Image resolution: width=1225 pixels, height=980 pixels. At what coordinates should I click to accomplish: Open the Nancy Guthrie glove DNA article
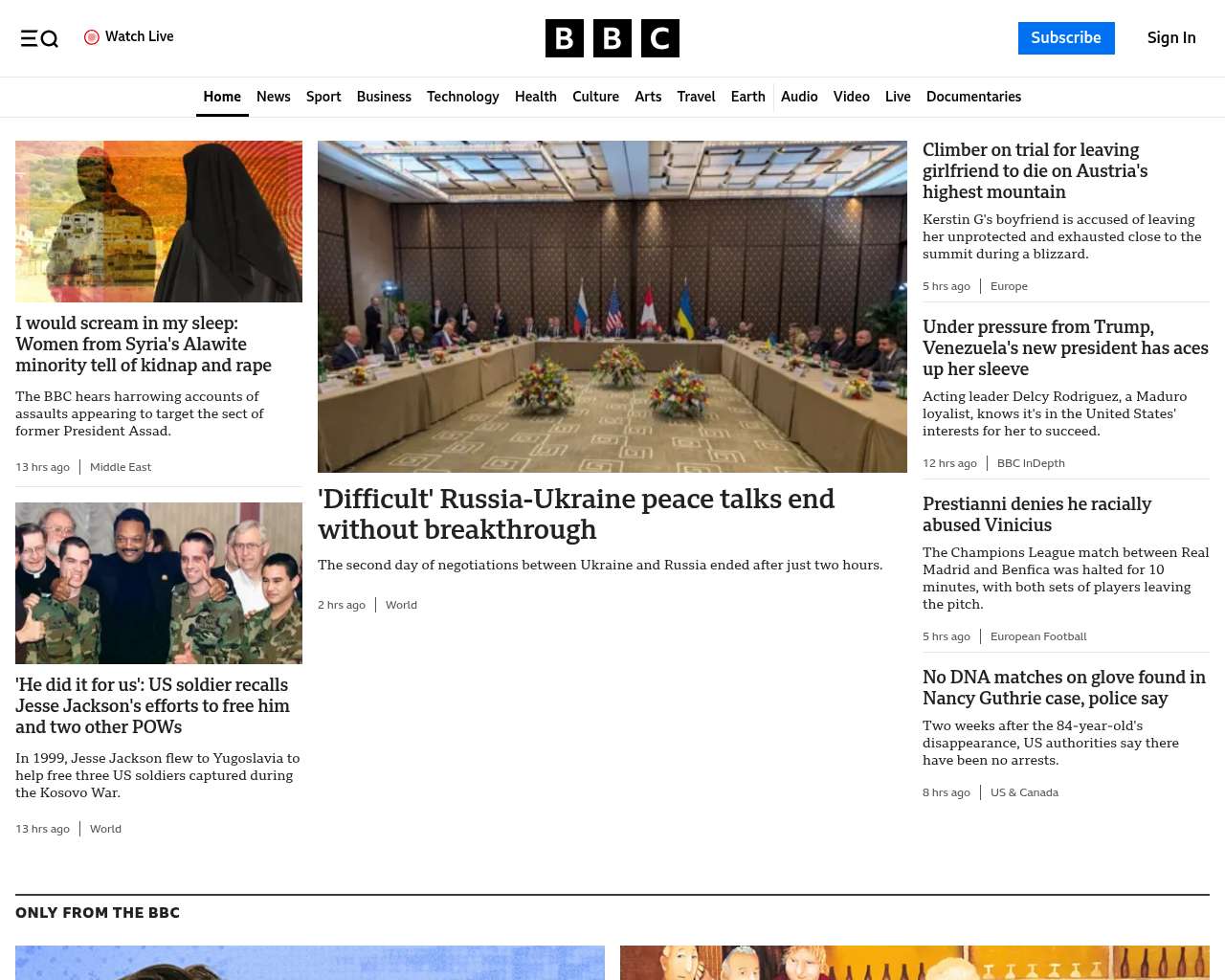1063,687
